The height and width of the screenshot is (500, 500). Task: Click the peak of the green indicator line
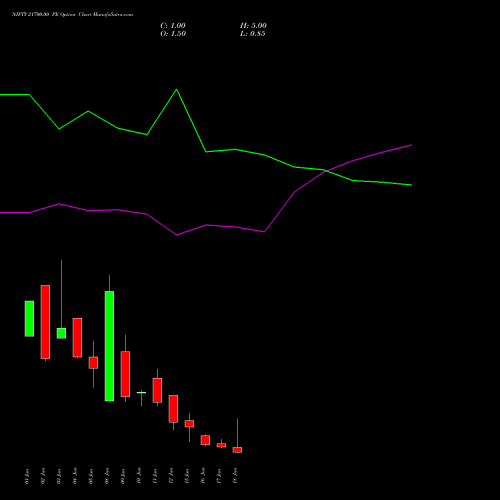click(x=177, y=89)
